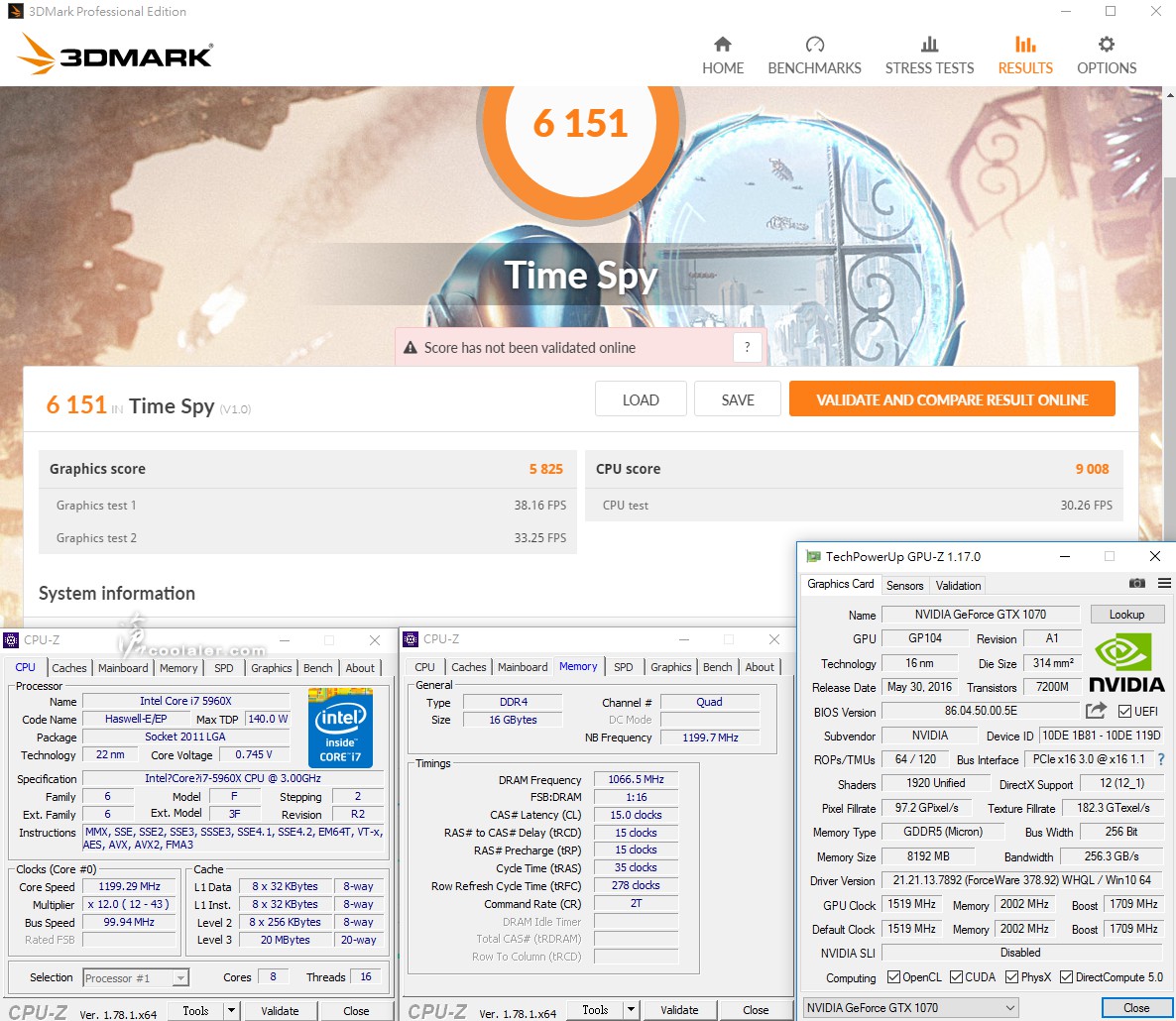
Task: Toggle the UEFI checkbox in GPU-Z
Action: pyautogui.click(x=1124, y=712)
